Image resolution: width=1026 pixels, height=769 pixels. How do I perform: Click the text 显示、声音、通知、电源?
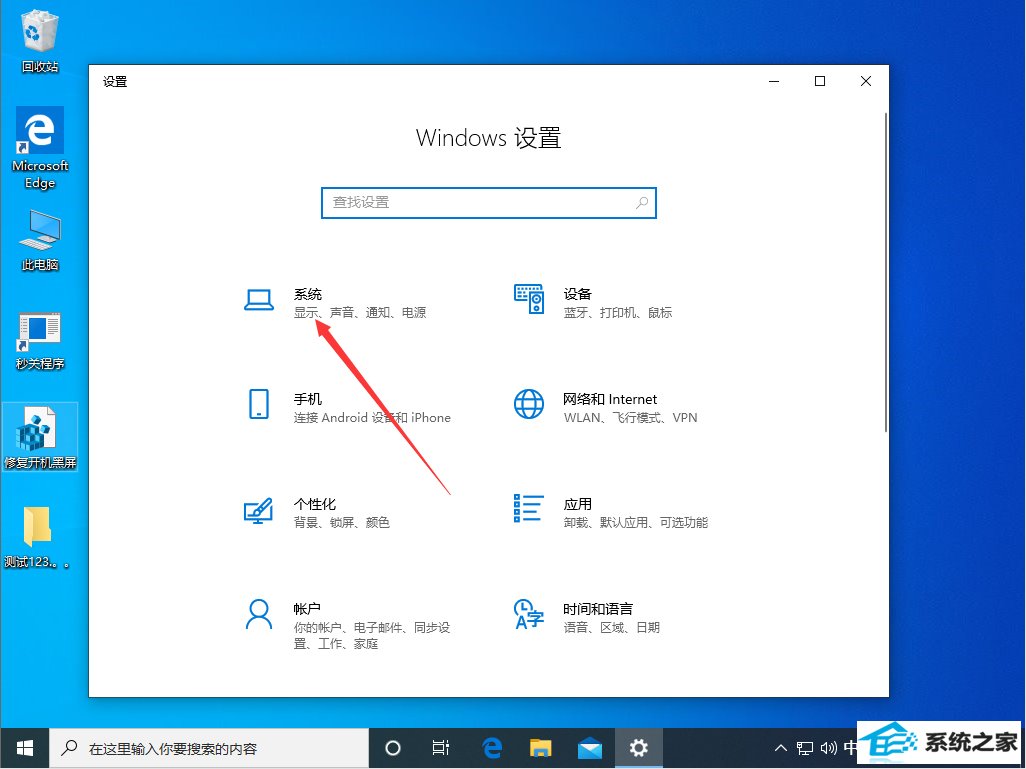point(360,313)
